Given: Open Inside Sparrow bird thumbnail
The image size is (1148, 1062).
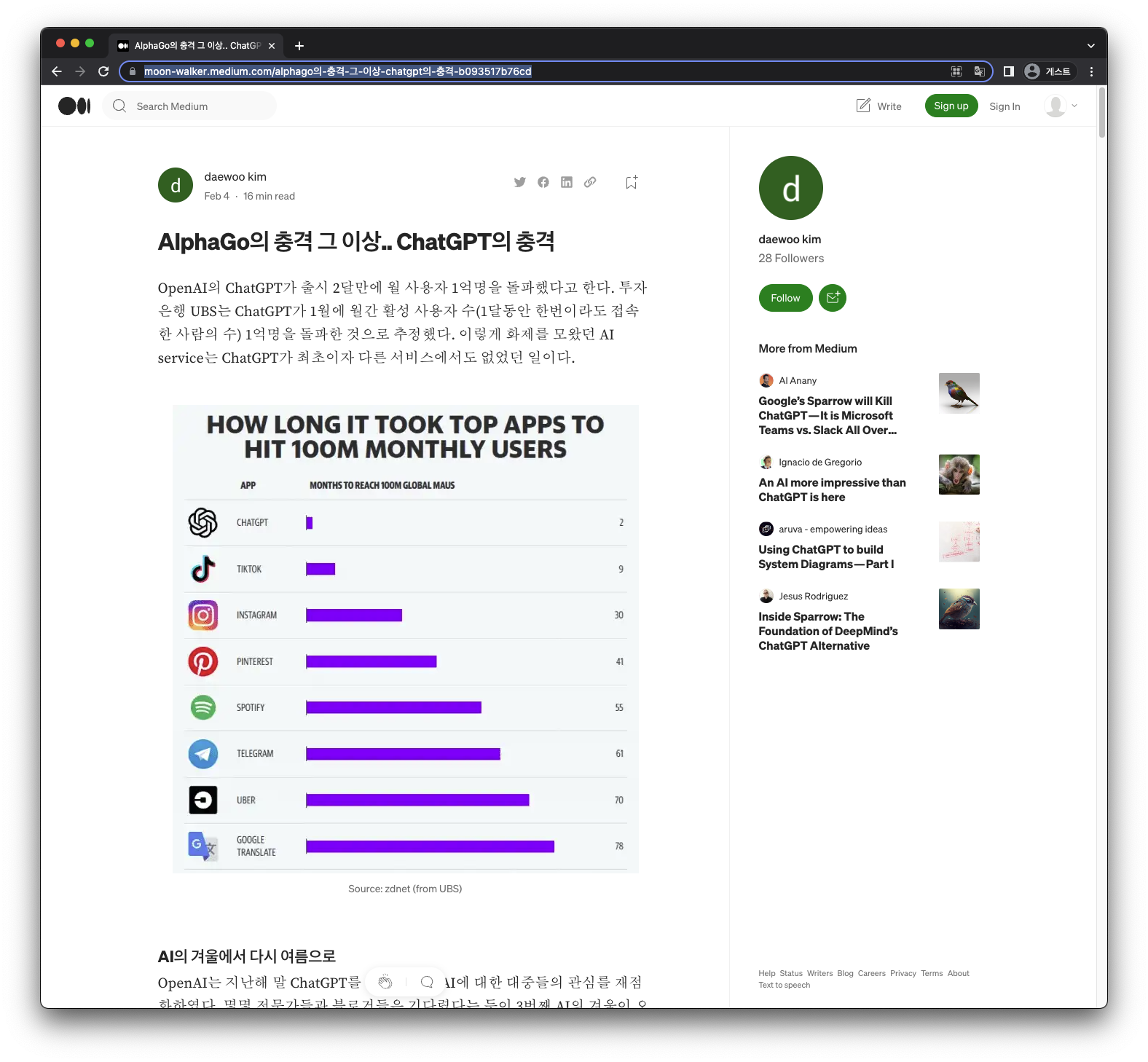Looking at the screenshot, I should pyautogui.click(x=959, y=609).
